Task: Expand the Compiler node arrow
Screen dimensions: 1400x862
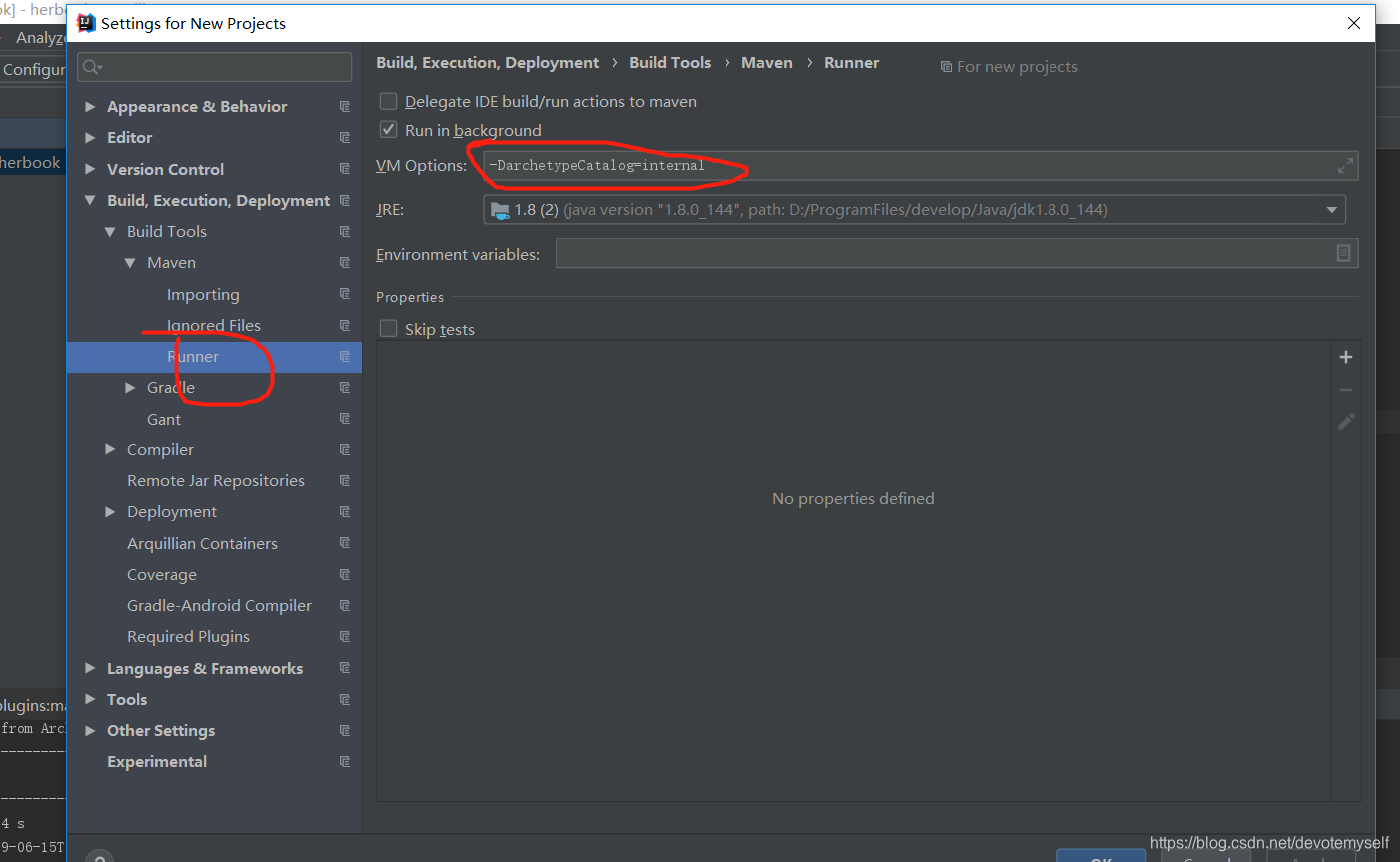Action: point(110,449)
